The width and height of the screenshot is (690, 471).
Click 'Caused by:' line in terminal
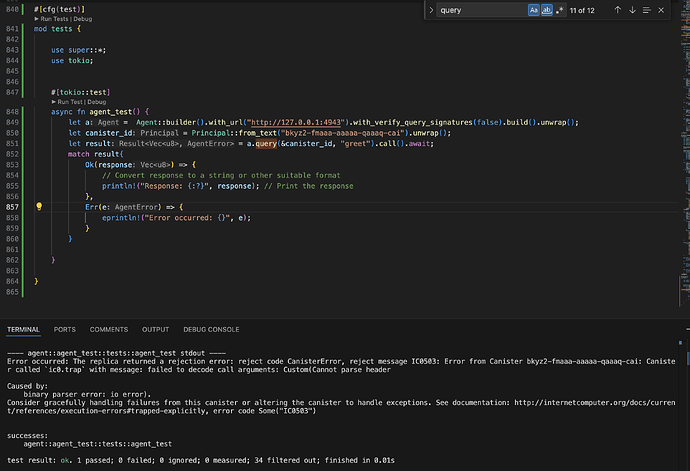point(27,386)
